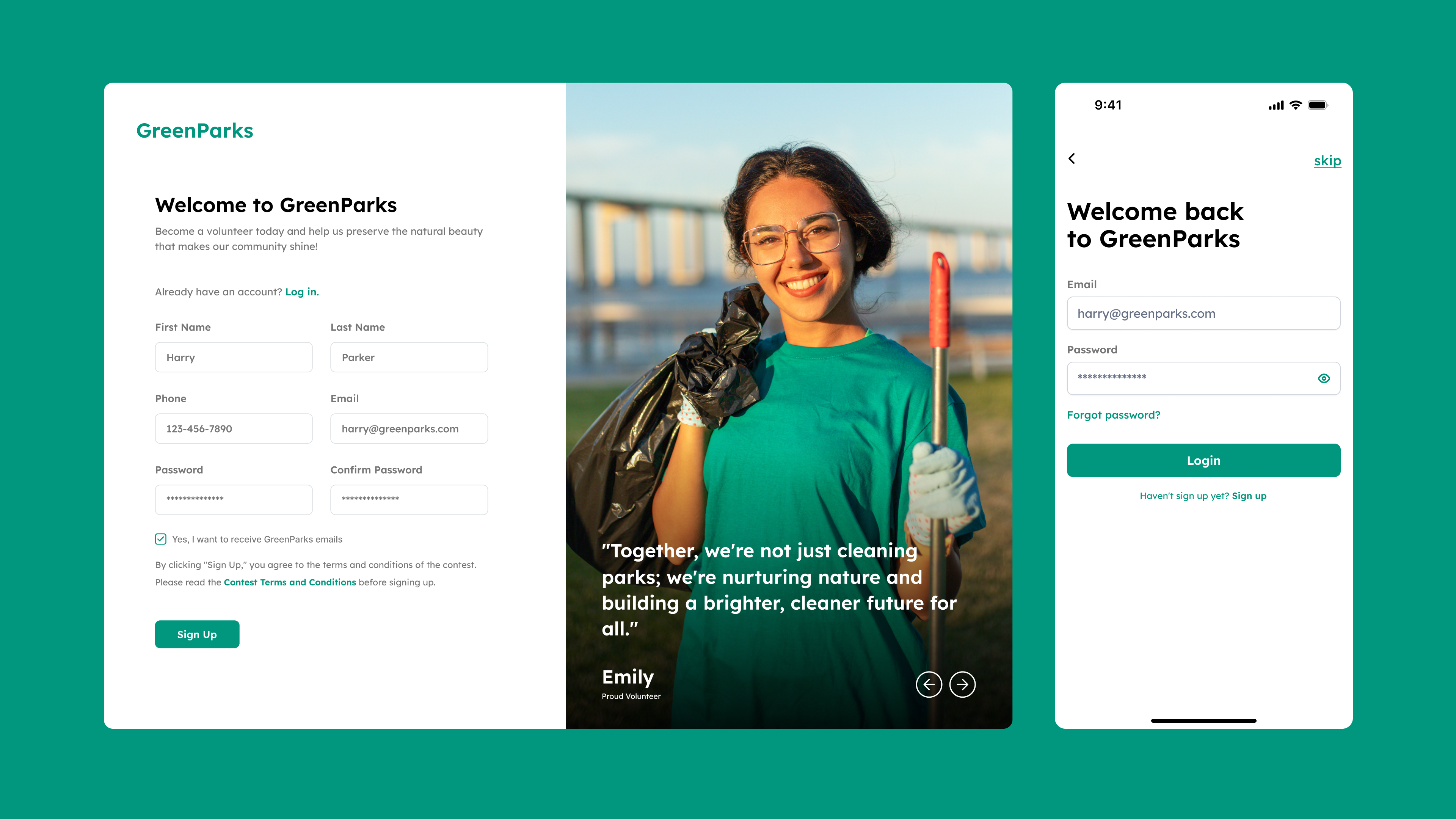The height and width of the screenshot is (819, 1456).
Task: Tap the cellular signal icon on phone
Action: pos(1276,105)
